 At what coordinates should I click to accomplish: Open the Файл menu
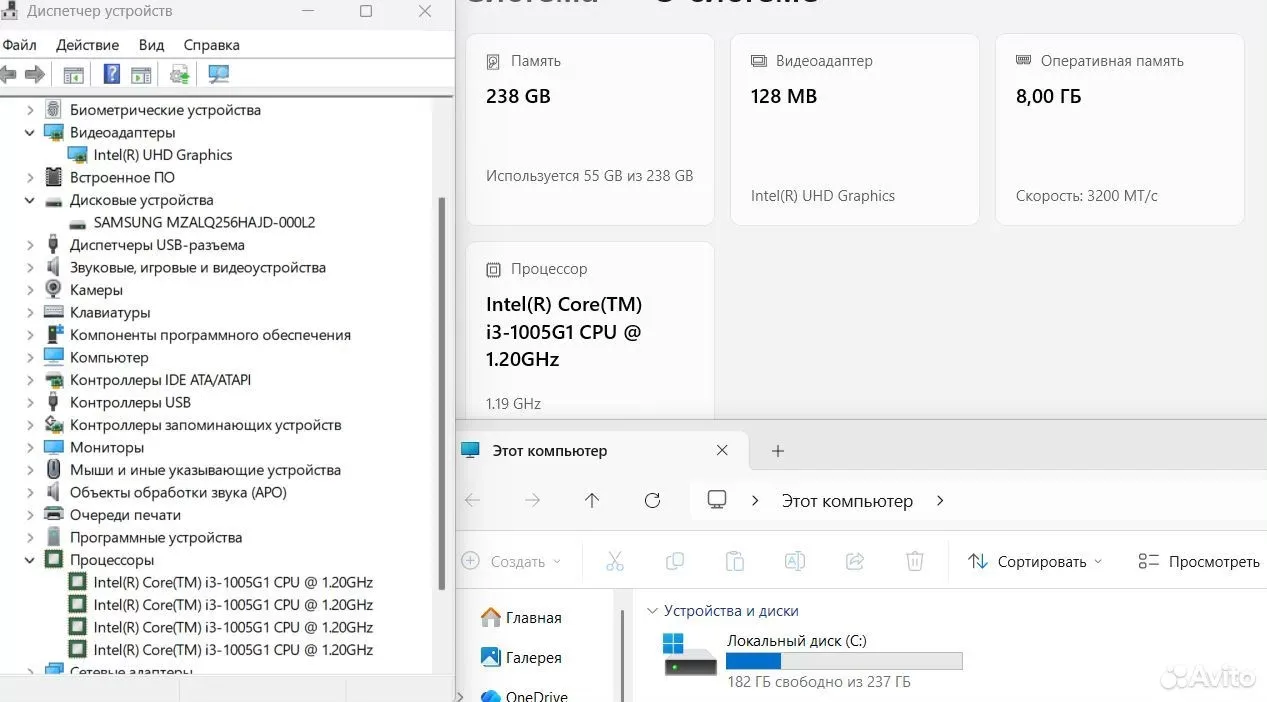coord(19,45)
